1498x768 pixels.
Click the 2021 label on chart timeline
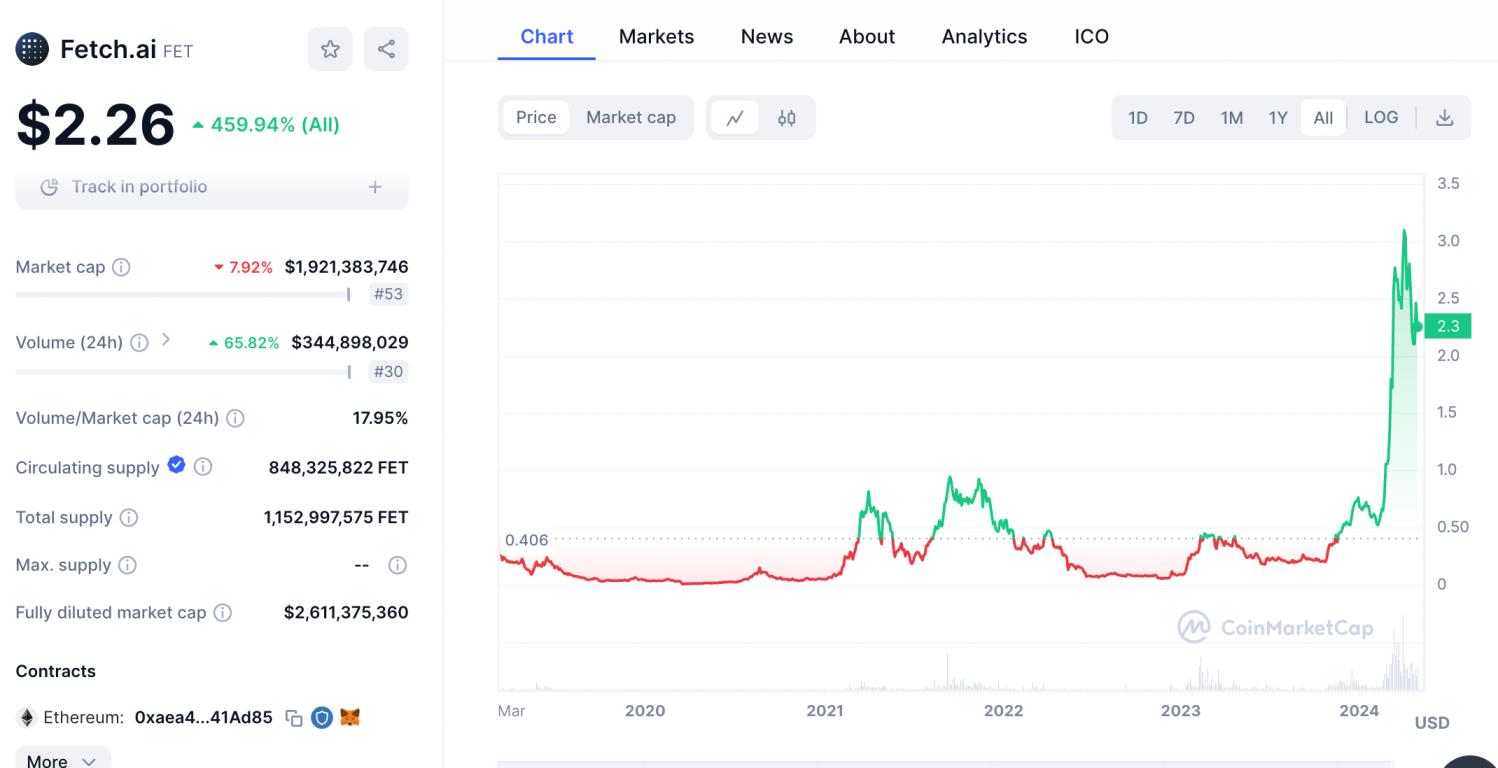tap(825, 711)
